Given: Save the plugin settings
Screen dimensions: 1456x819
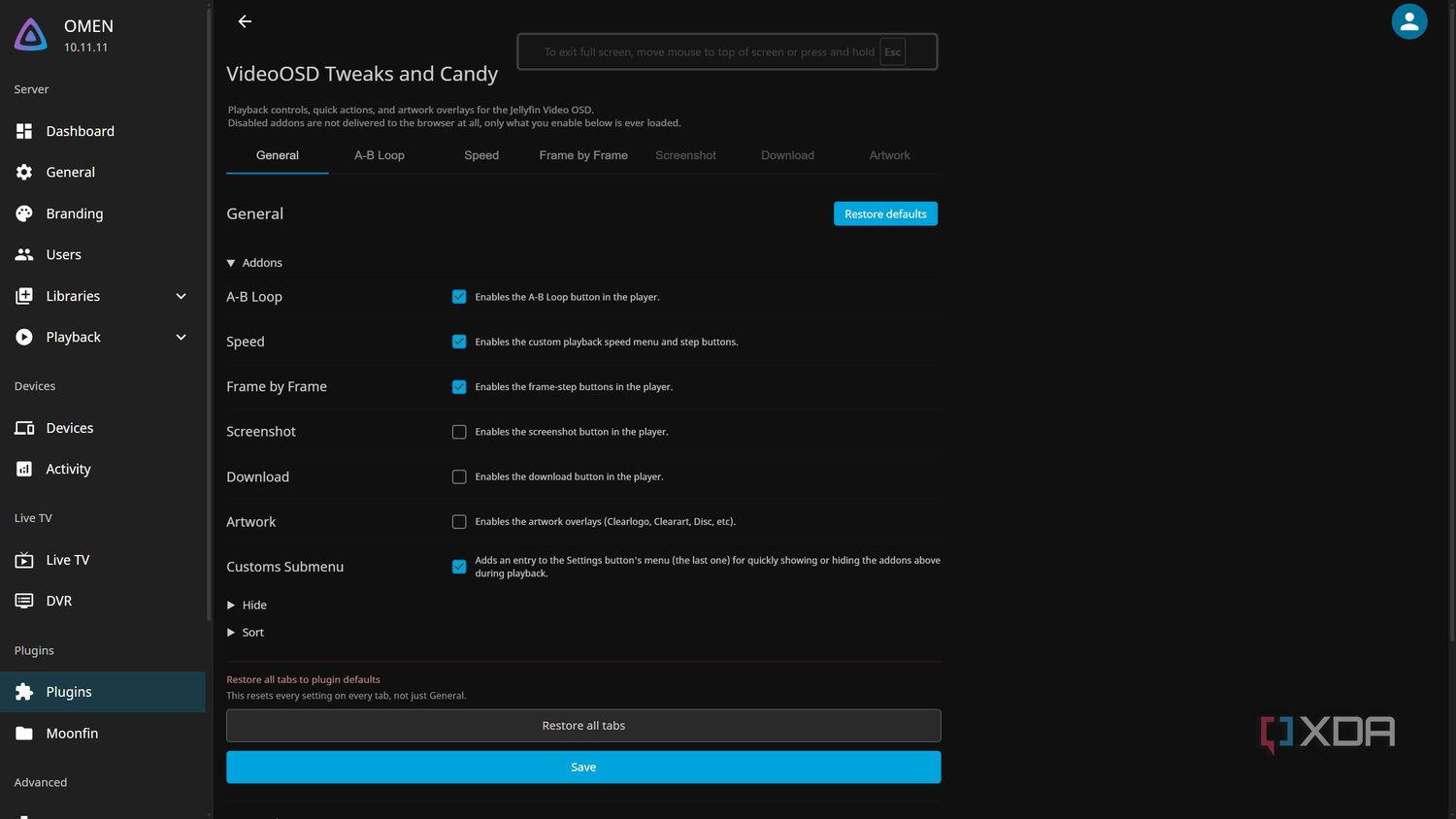Looking at the screenshot, I should click(583, 768).
